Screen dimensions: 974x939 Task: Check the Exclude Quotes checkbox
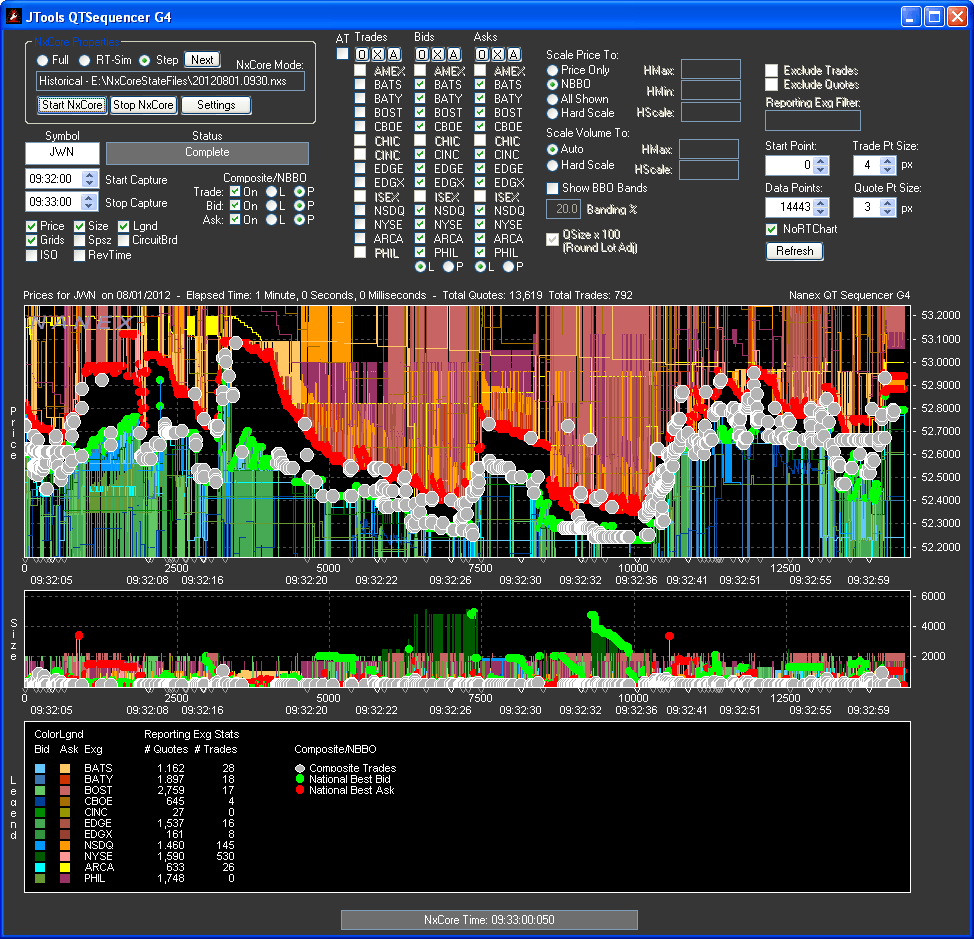(x=771, y=84)
